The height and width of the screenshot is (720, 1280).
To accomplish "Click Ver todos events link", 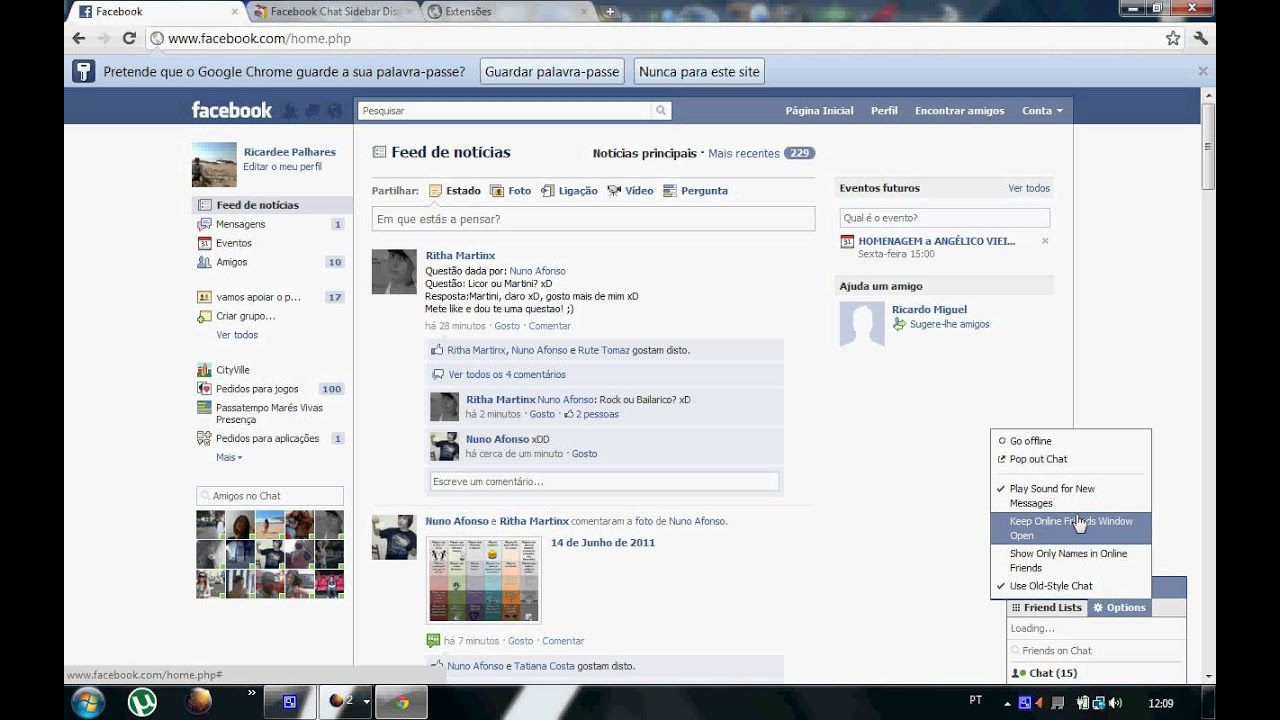I will coord(1029,188).
